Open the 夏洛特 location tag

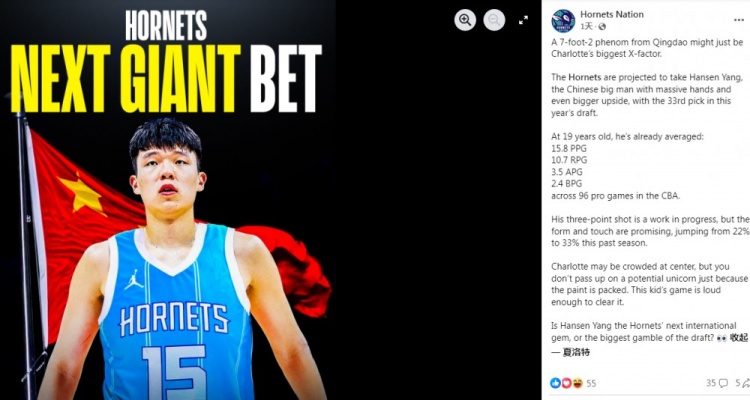(576, 352)
